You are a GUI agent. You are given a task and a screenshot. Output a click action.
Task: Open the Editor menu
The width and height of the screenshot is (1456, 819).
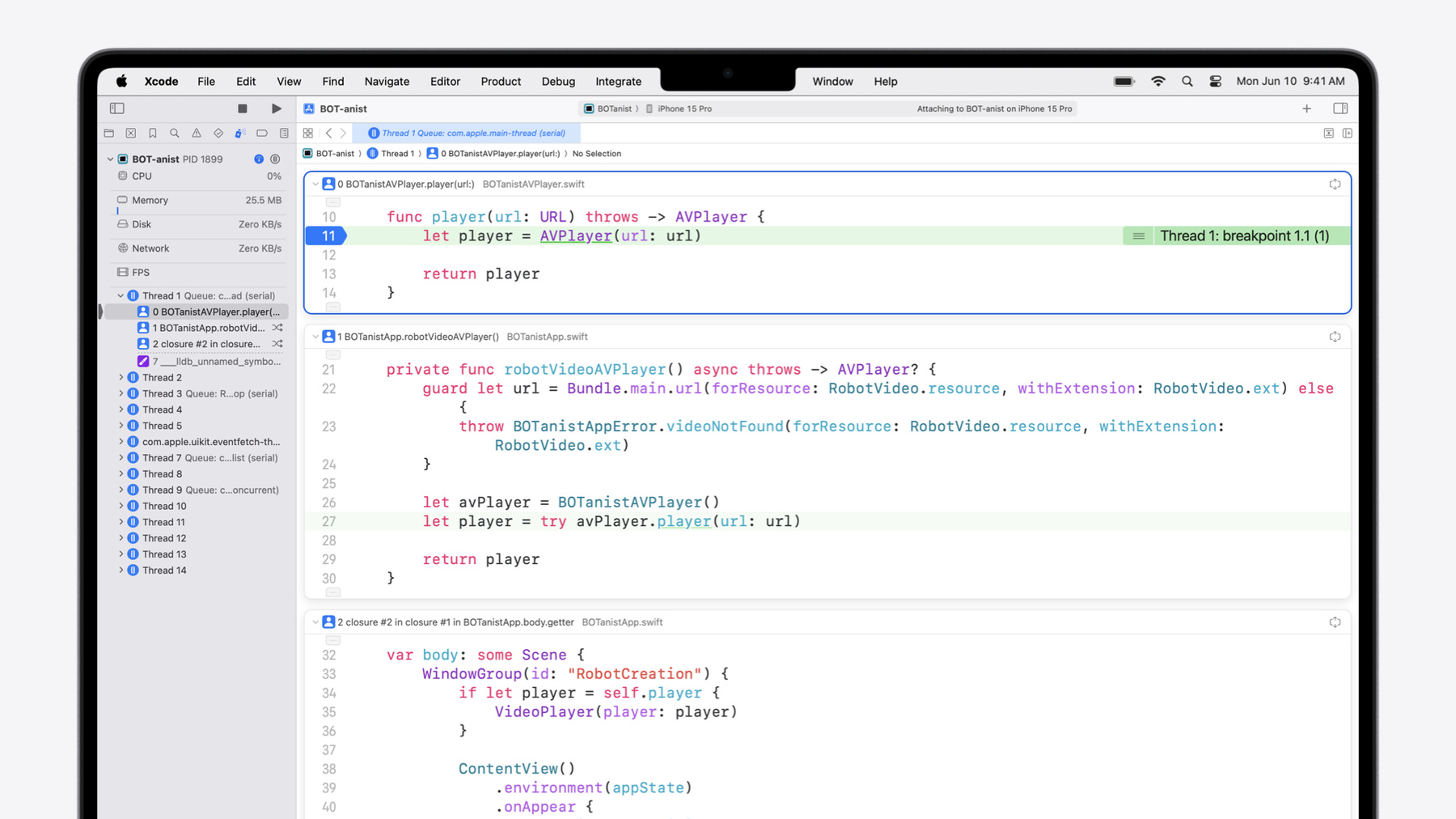[x=445, y=82]
